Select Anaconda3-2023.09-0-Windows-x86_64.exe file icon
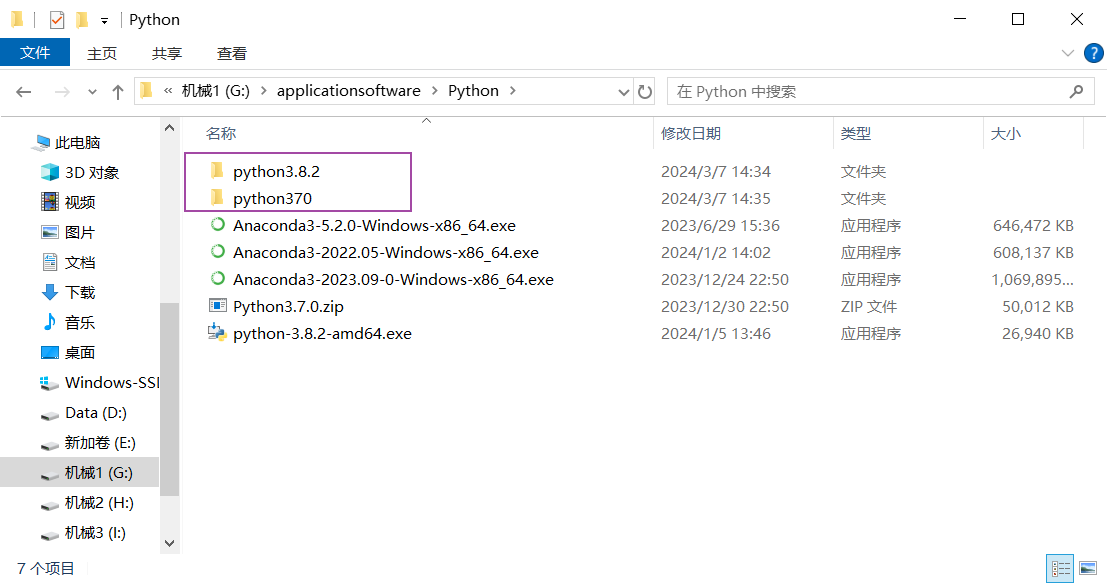This screenshot has height=583, width=1107. coord(217,278)
